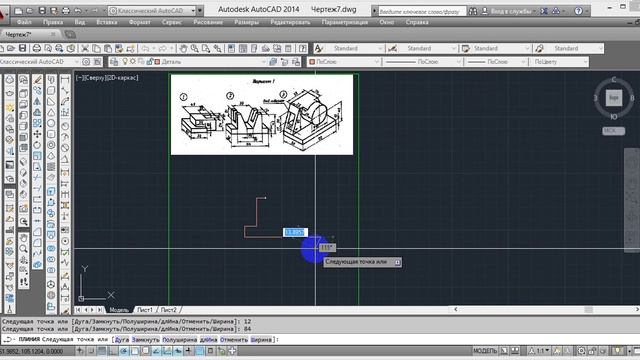Screen dimensions: 640x360
Task: Expand the multileader style Standard dropdown
Action: tap(600, 49)
